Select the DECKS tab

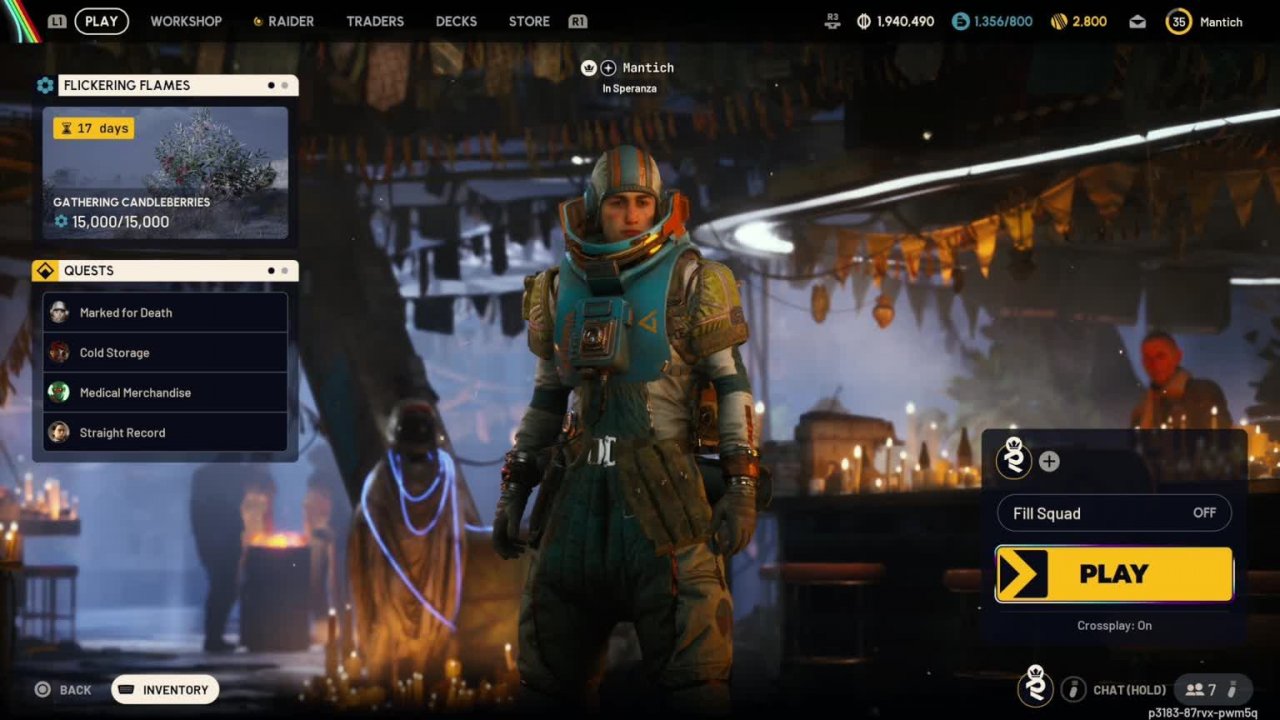[456, 21]
